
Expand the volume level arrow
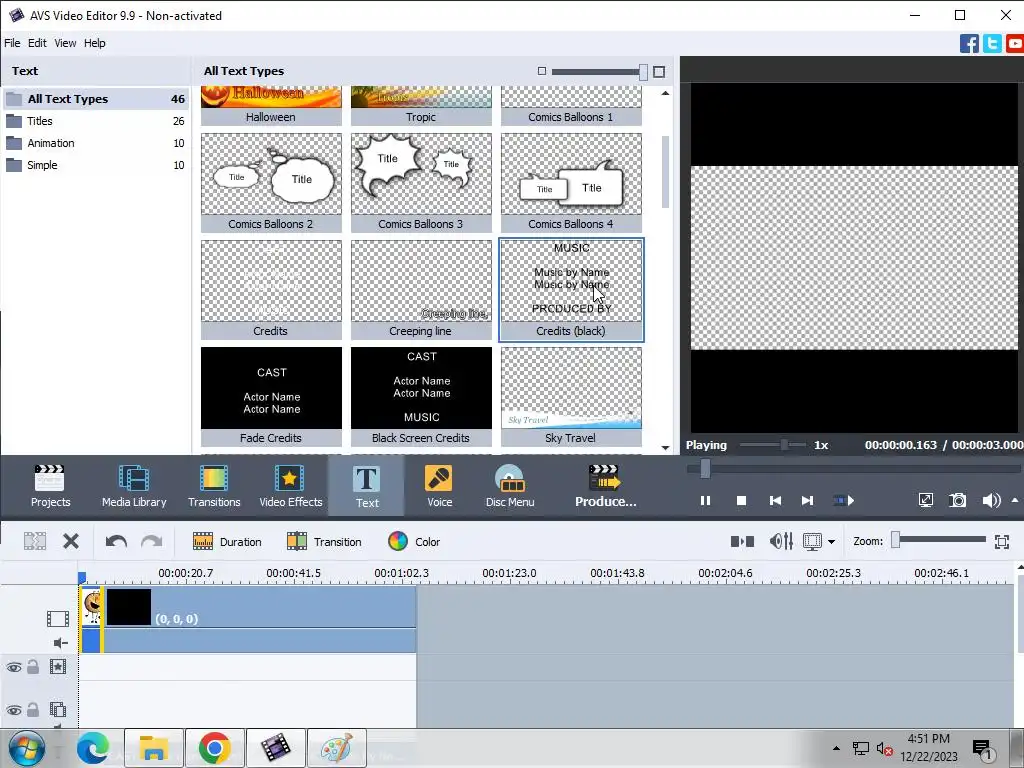[x=1015, y=500]
